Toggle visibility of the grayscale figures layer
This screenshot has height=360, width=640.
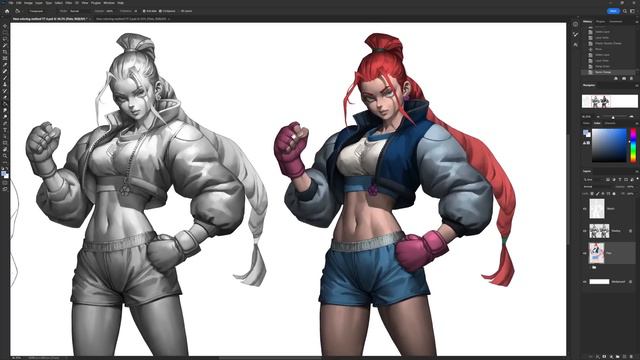pos(584,231)
